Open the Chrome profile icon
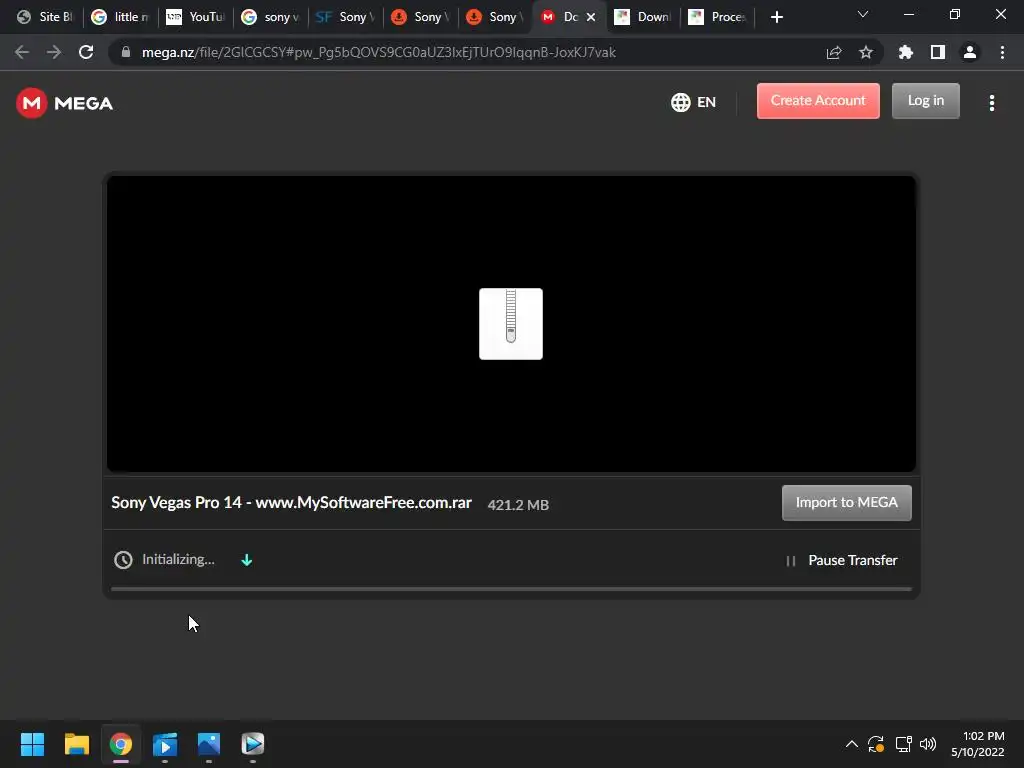This screenshot has width=1024, height=768. [970, 52]
